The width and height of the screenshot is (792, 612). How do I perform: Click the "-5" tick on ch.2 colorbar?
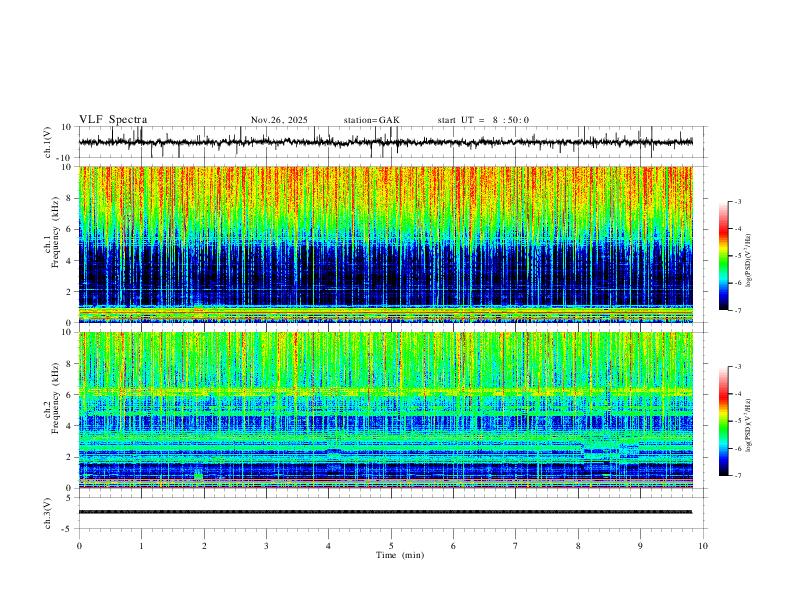tap(737, 421)
